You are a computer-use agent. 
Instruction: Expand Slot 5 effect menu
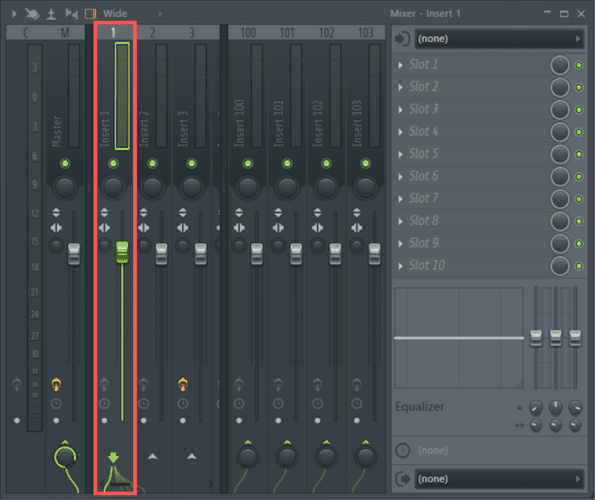click(x=400, y=154)
